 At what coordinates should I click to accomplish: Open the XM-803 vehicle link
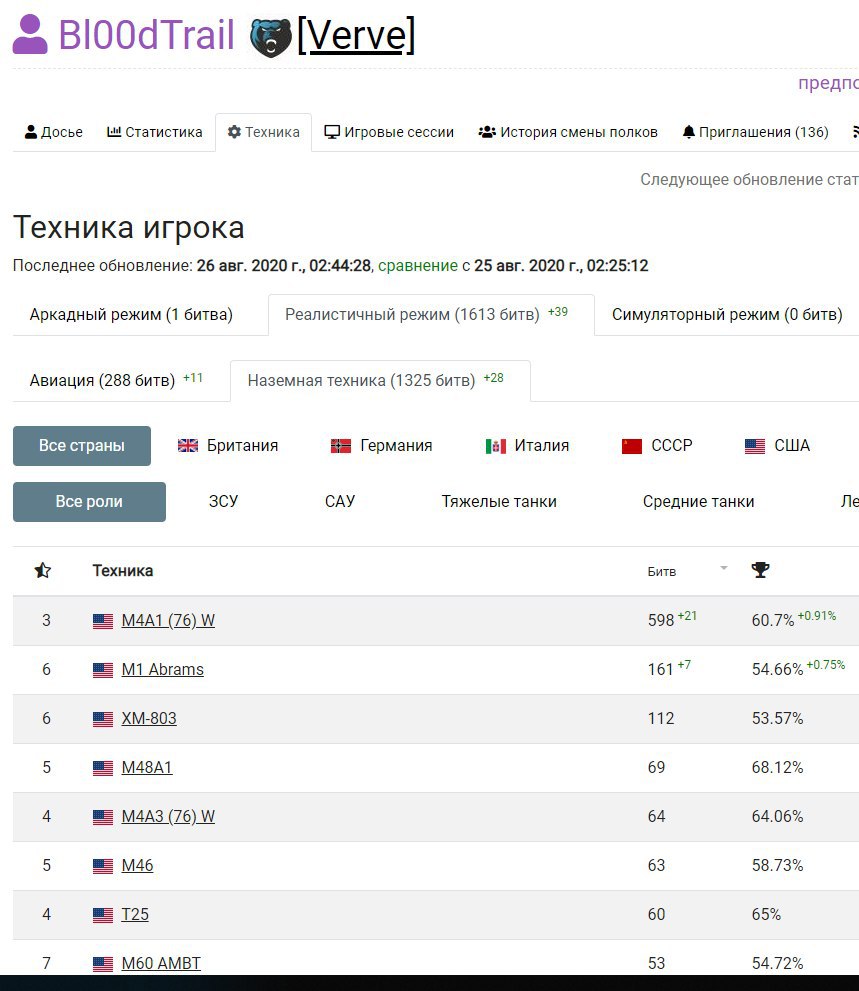pyautogui.click(x=149, y=719)
